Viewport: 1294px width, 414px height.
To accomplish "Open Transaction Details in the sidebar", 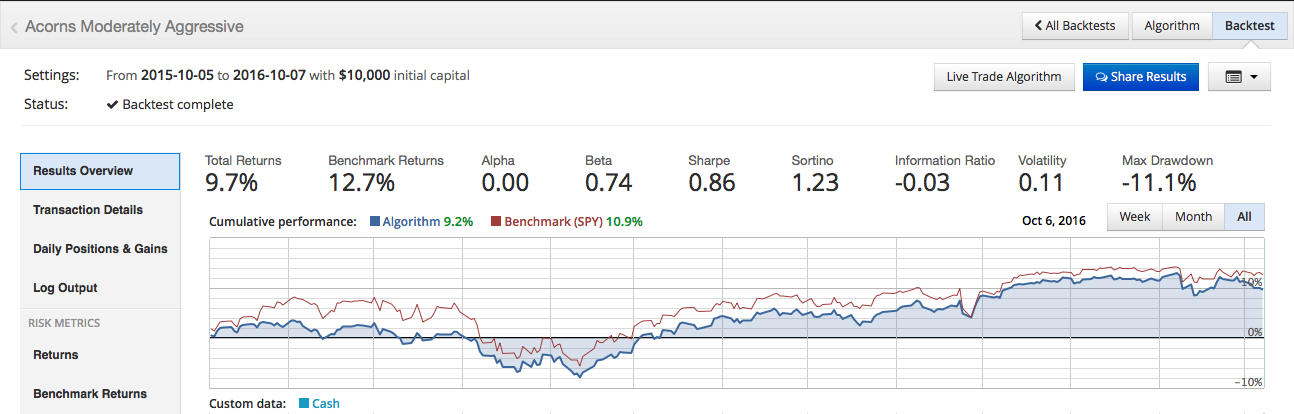I will (x=88, y=210).
